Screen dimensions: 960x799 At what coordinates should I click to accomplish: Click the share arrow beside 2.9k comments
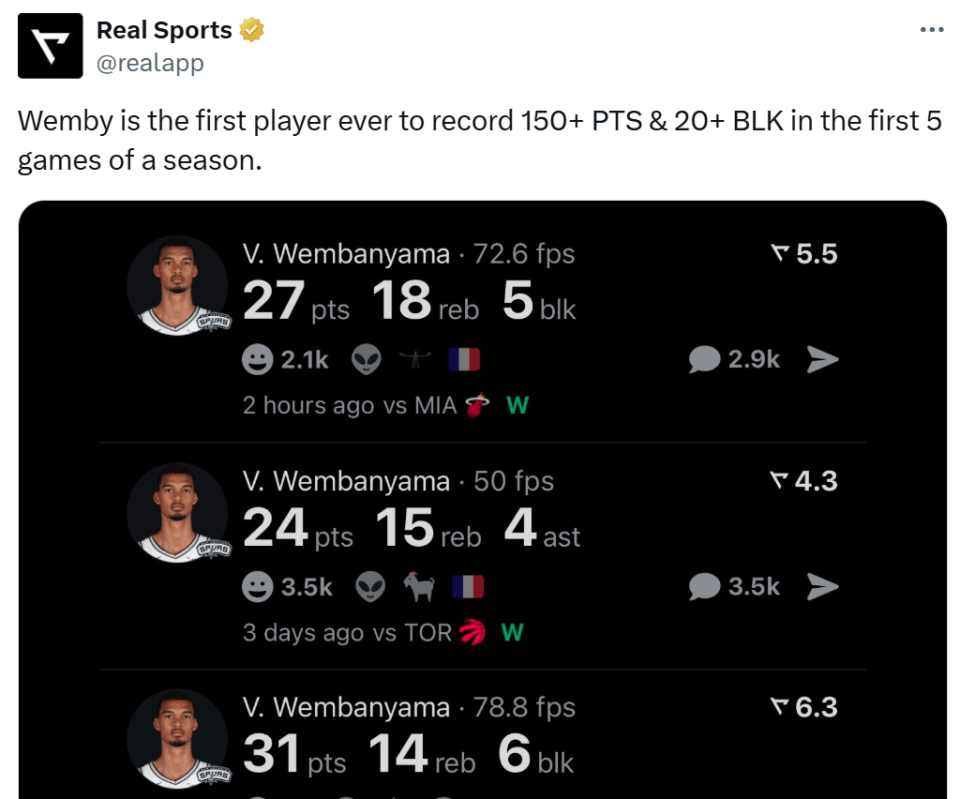tap(822, 360)
